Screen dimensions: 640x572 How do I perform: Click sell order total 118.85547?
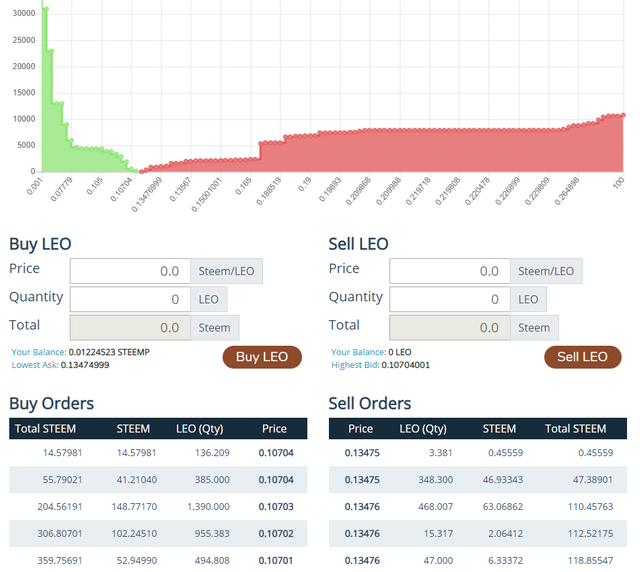(591, 561)
